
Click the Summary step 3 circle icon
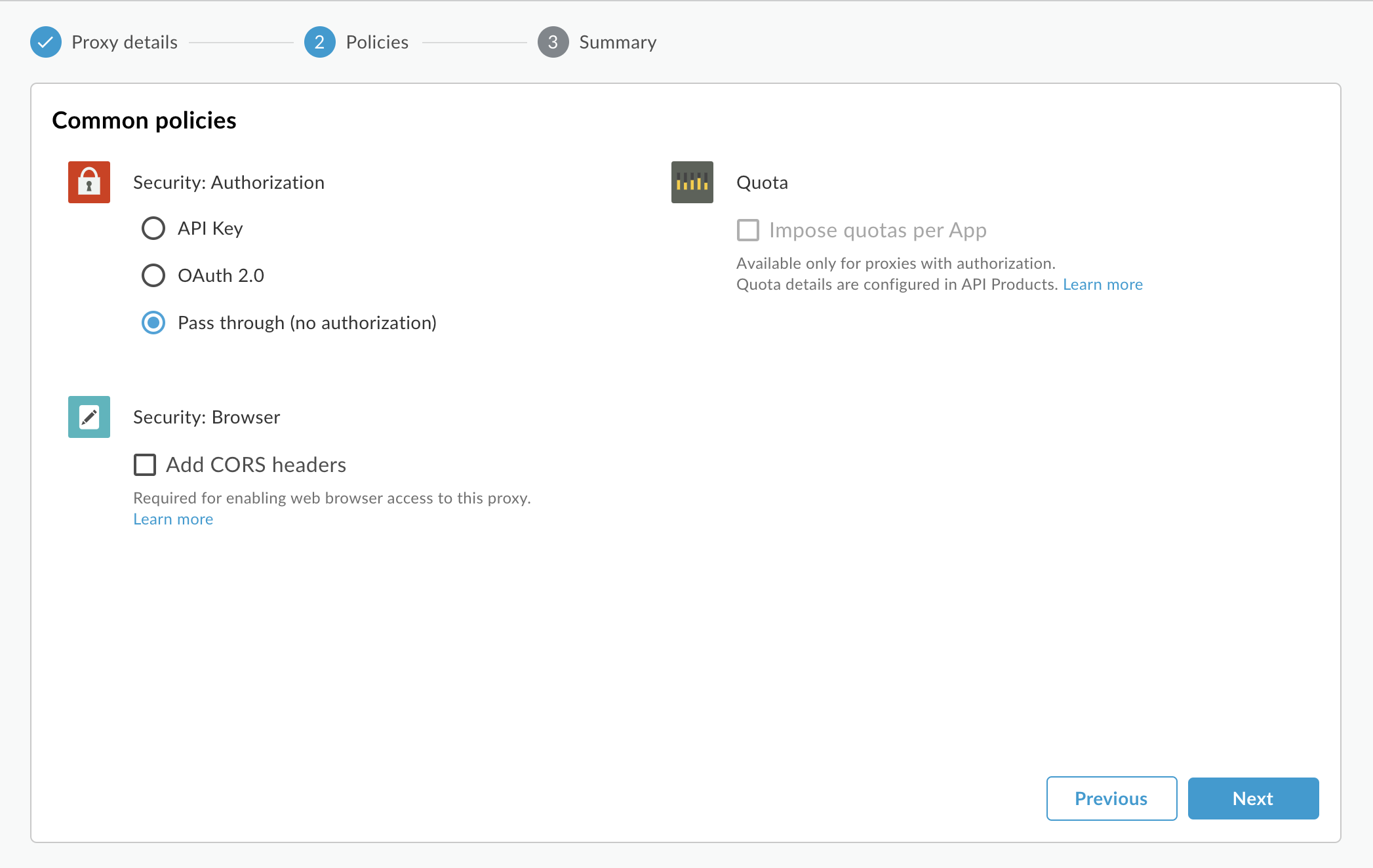click(x=554, y=41)
